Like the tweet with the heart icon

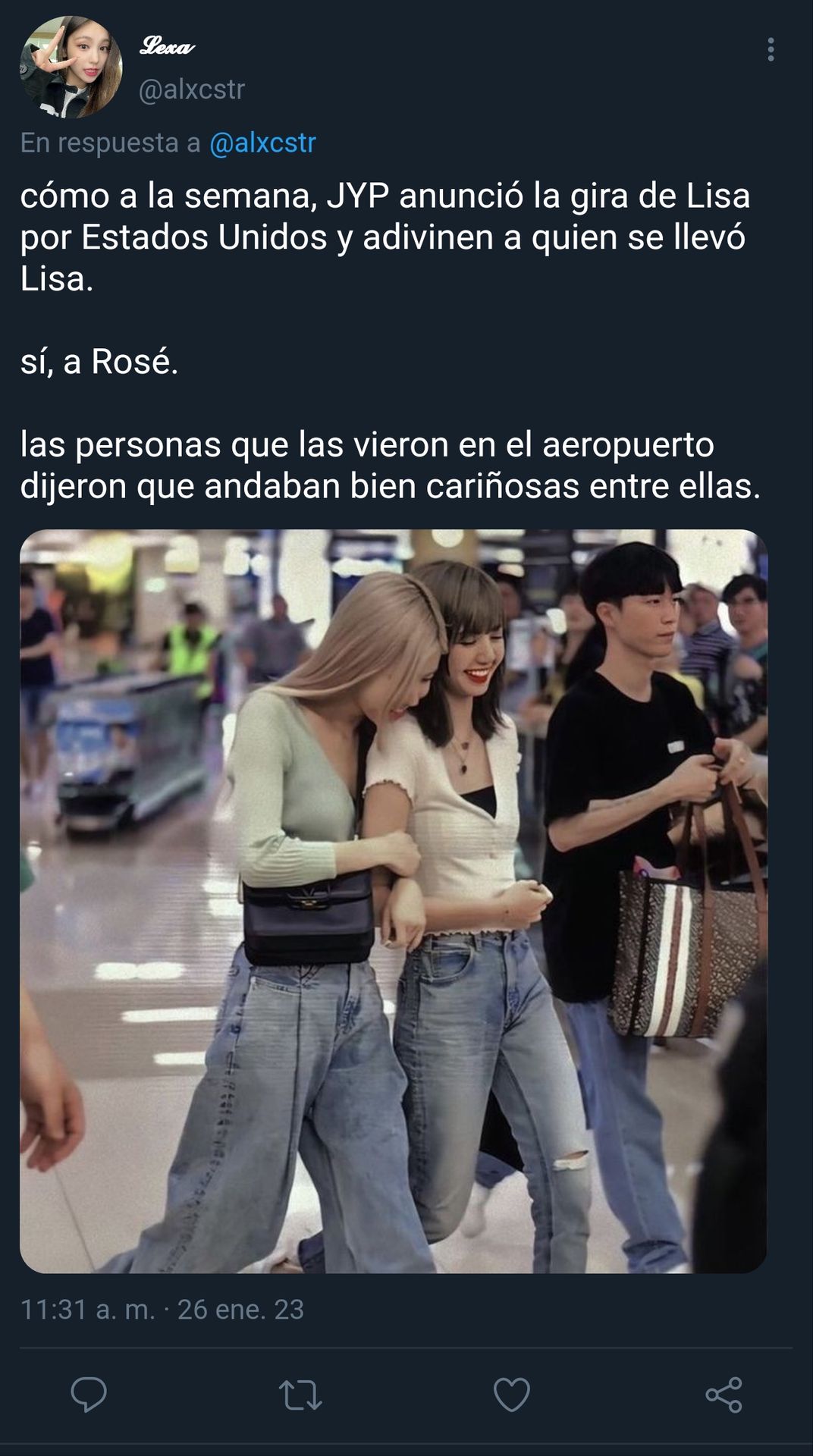pos(512,1395)
